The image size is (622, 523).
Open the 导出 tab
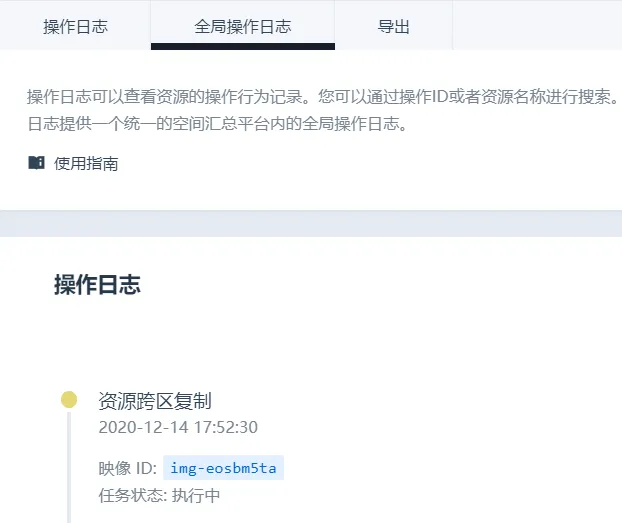click(x=393, y=26)
